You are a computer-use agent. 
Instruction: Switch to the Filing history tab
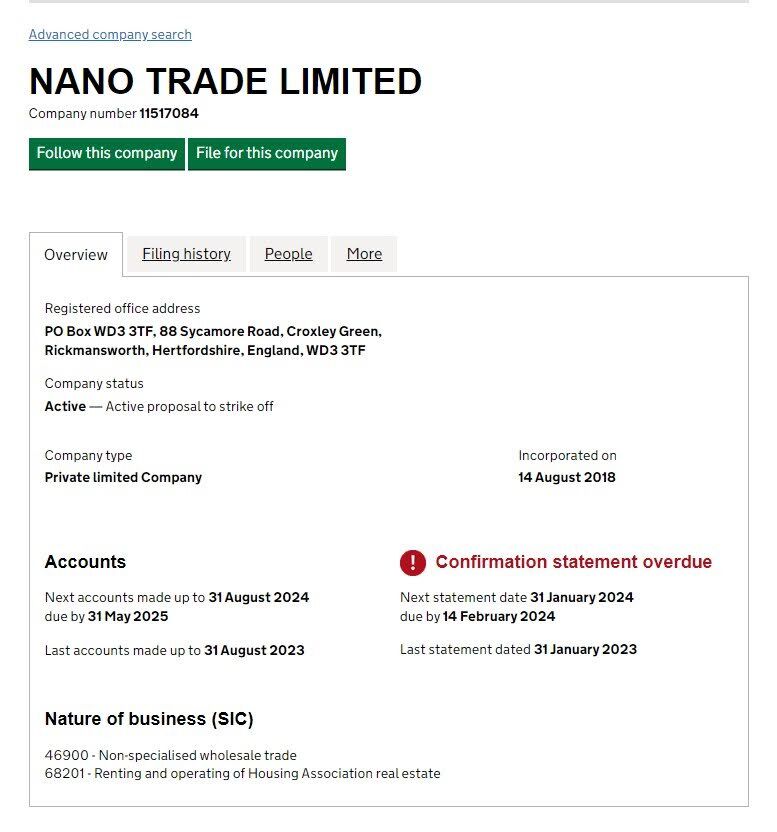(186, 254)
